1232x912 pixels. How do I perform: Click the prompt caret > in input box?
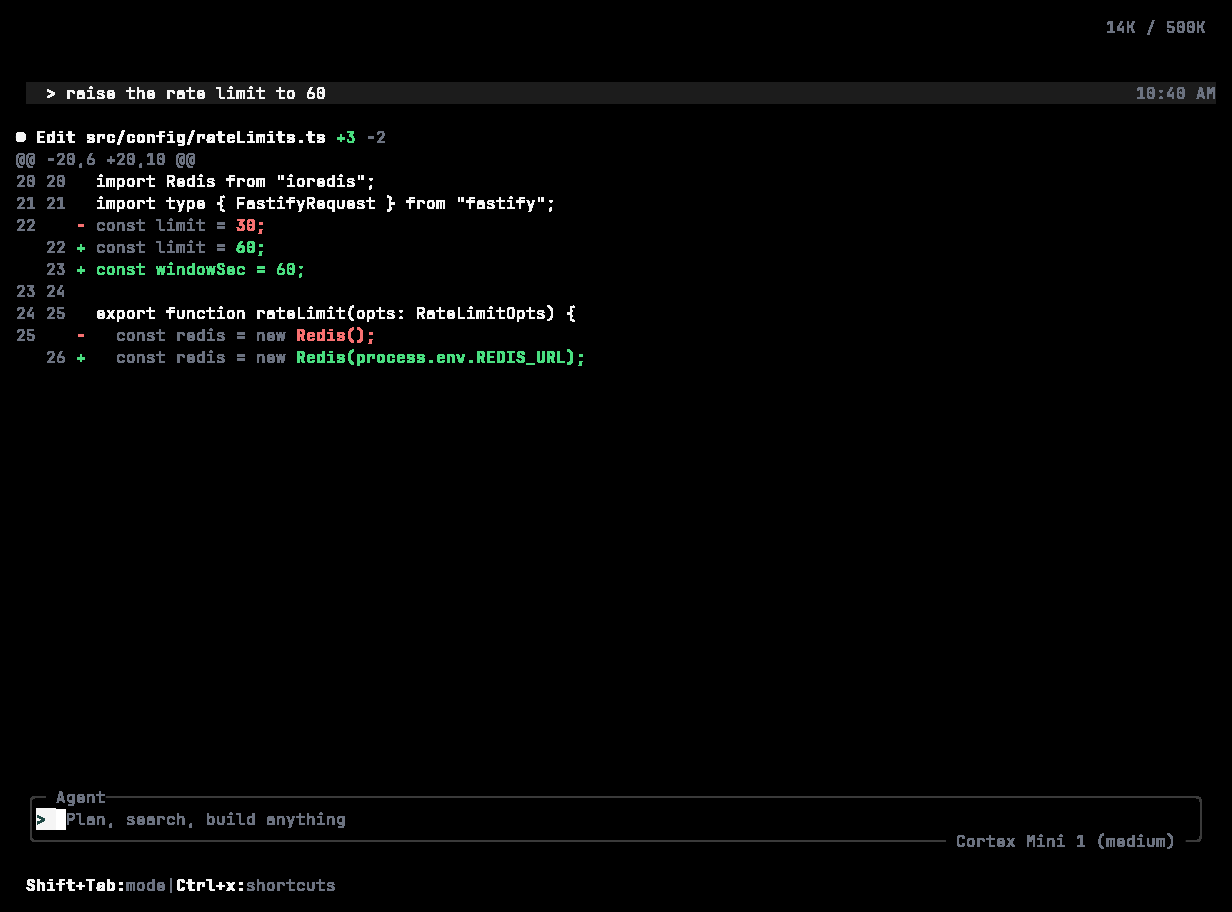41,819
